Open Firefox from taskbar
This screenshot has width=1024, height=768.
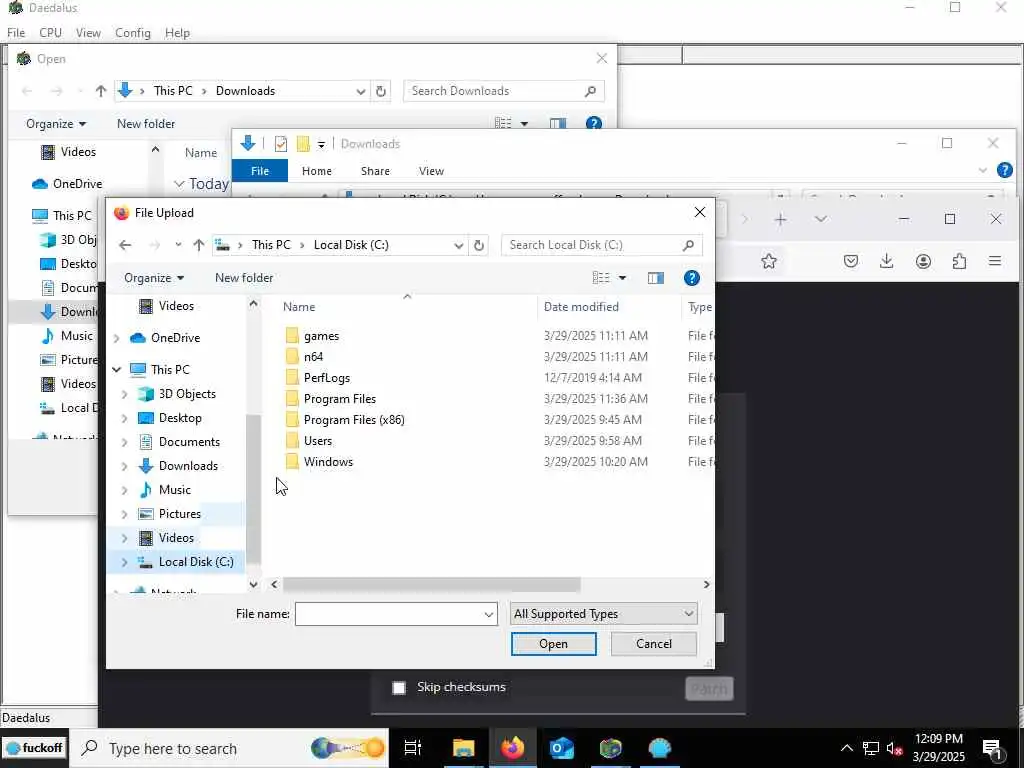point(513,748)
